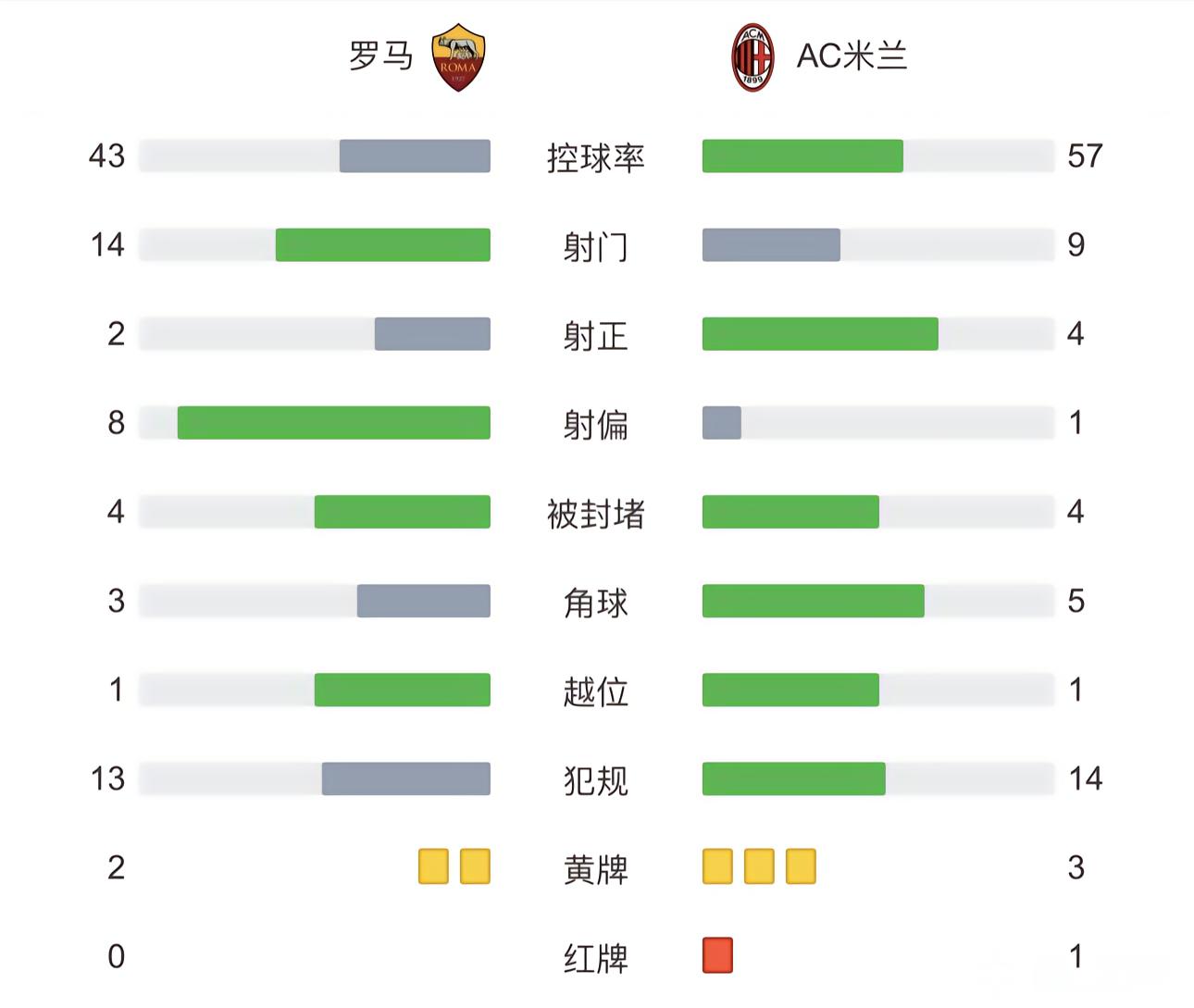Click Roma's gray 犯规 fouls bar
This screenshot has height=1008, width=1194.
(405, 778)
